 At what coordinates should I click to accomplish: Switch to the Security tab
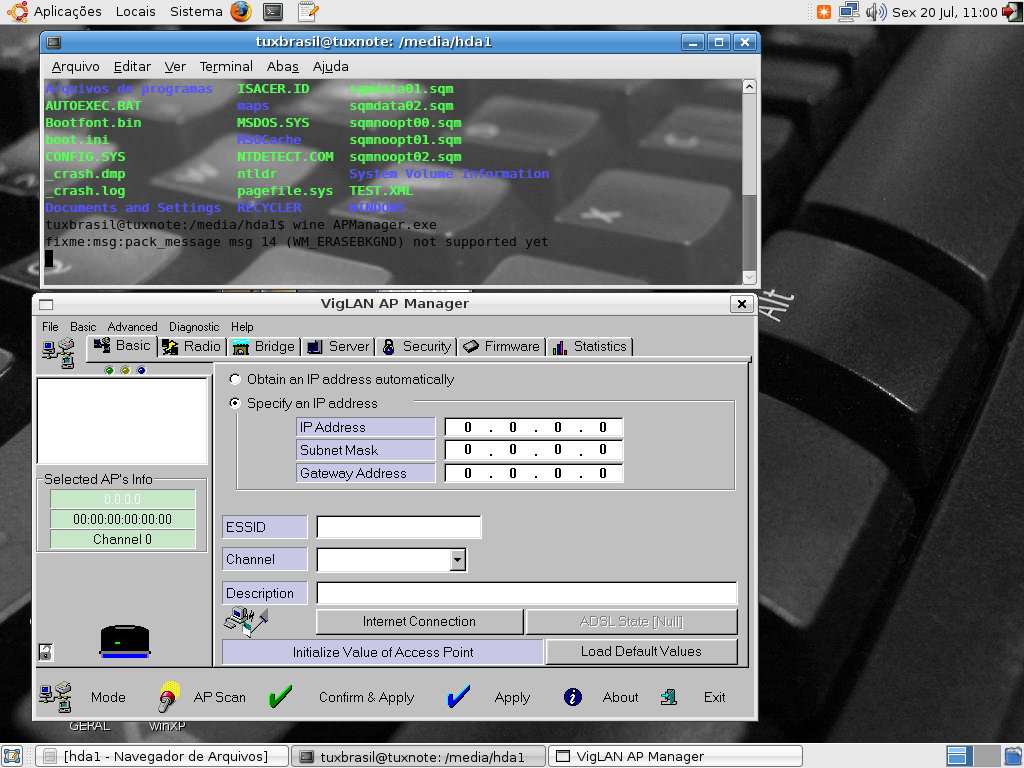click(x=417, y=347)
